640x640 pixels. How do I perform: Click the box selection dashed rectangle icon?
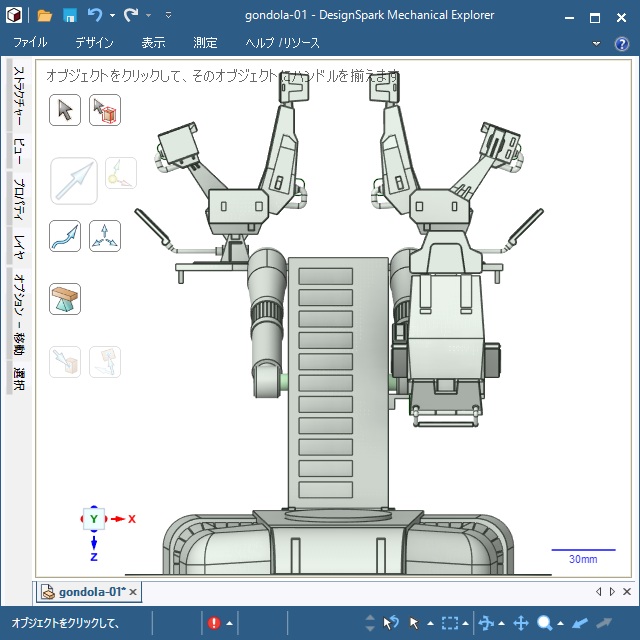(x=449, y=623)
